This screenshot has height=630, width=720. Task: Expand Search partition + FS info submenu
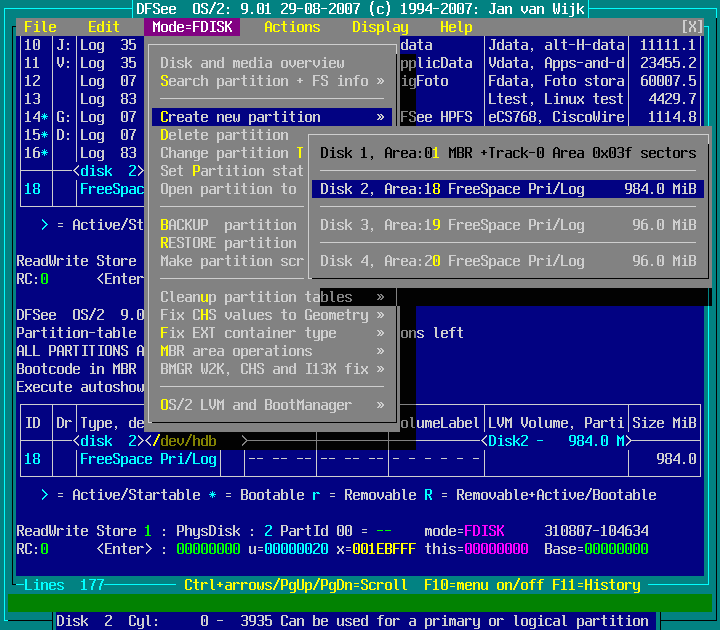tap(272, 81)
